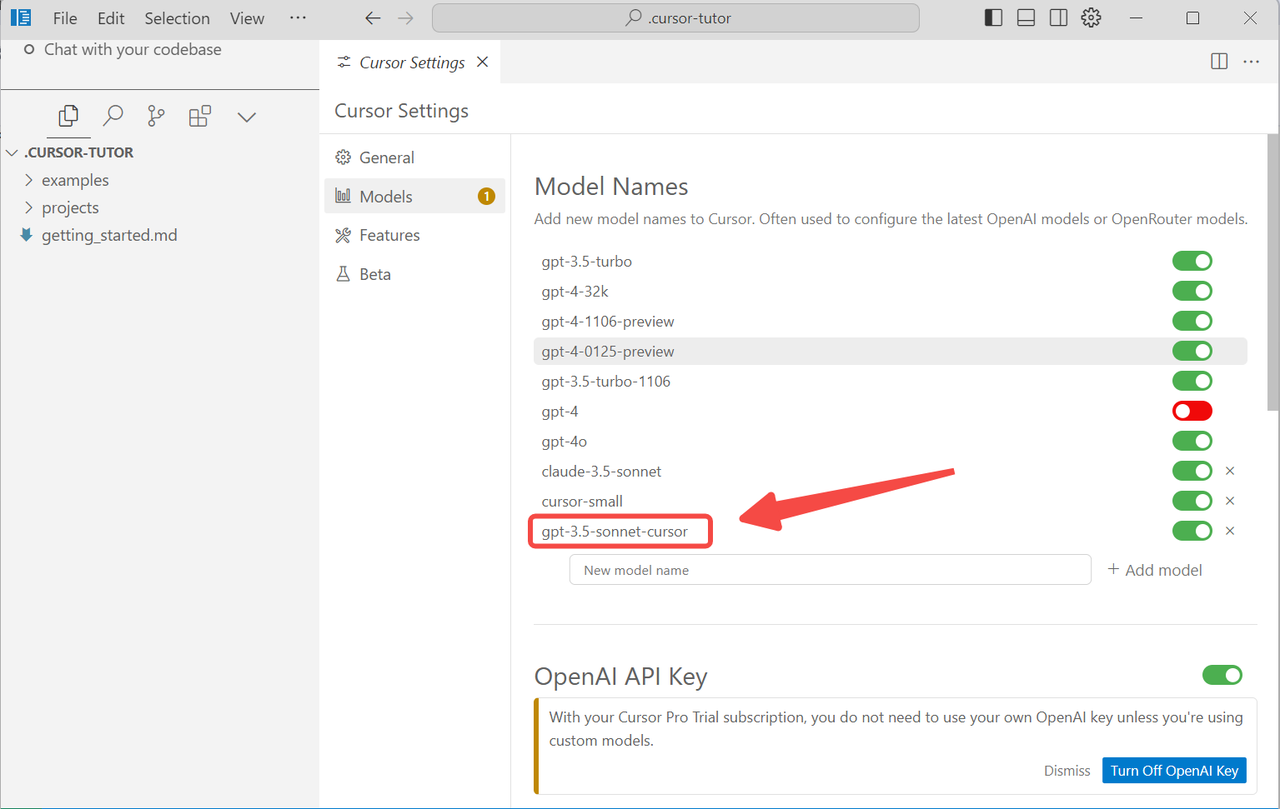Select the gpt-4o model name
Image resolution: width=1280 pixels, height=809 pixels.
tap(563, 441)
